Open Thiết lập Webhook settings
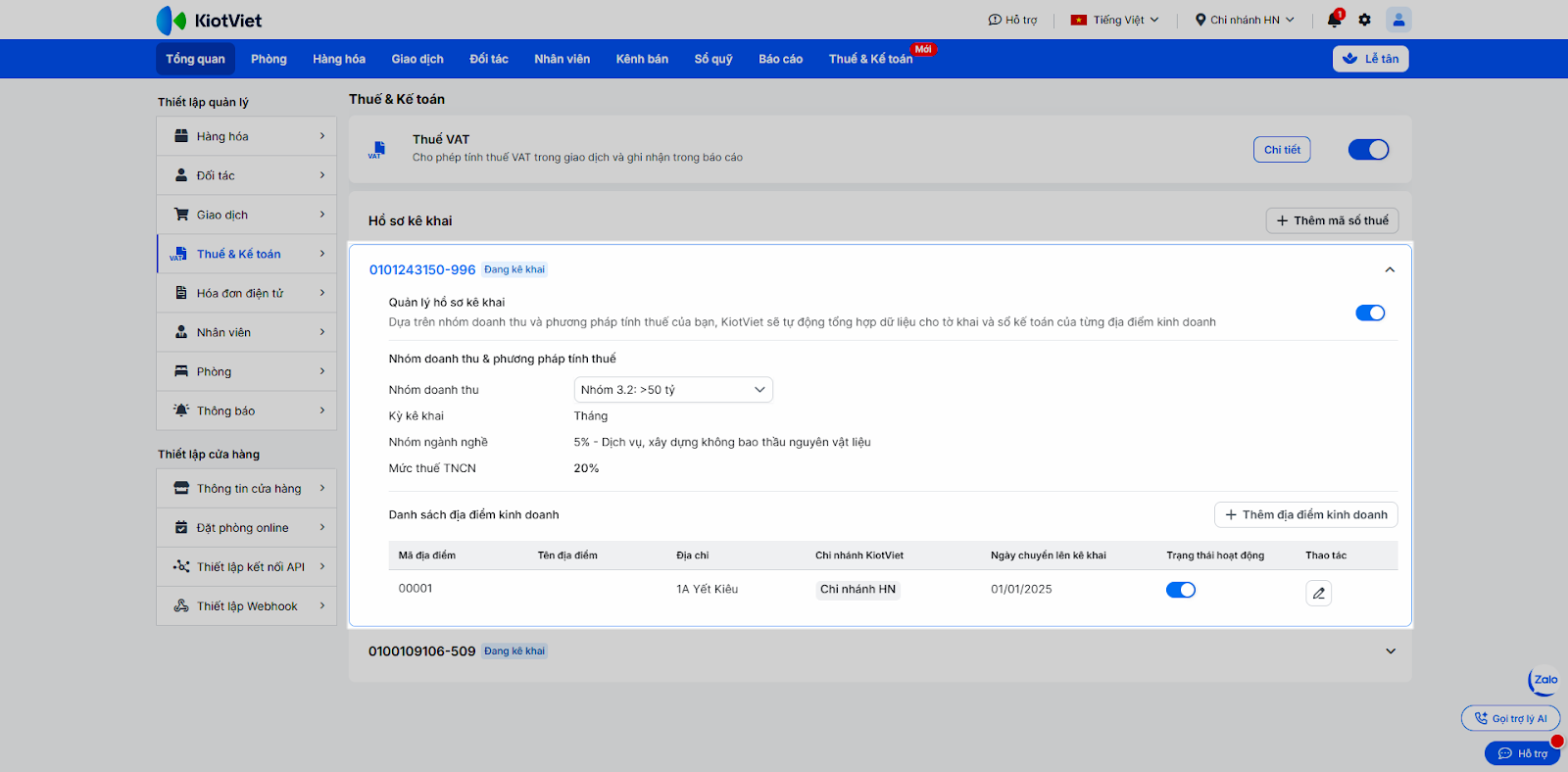Viewport: 1568px width, 772px height. coord(247,606)
